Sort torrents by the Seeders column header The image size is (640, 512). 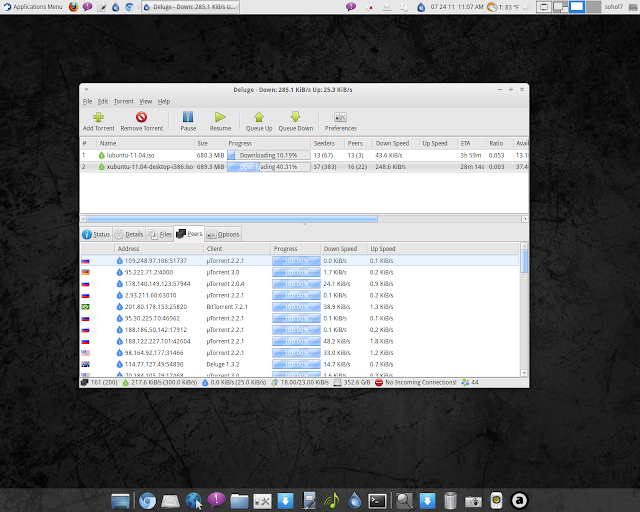coord(327,143)
